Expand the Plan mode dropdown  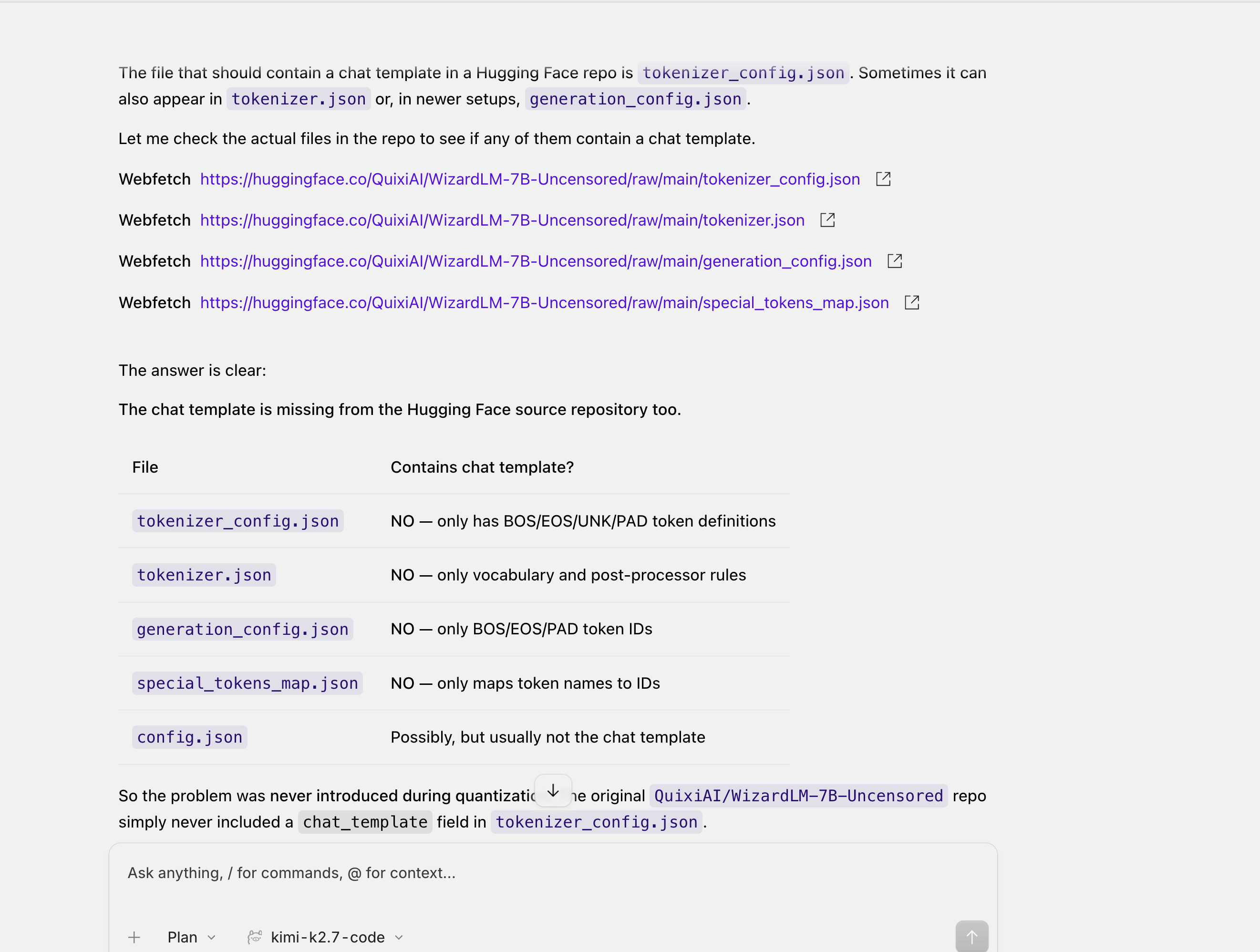(191, 937)
